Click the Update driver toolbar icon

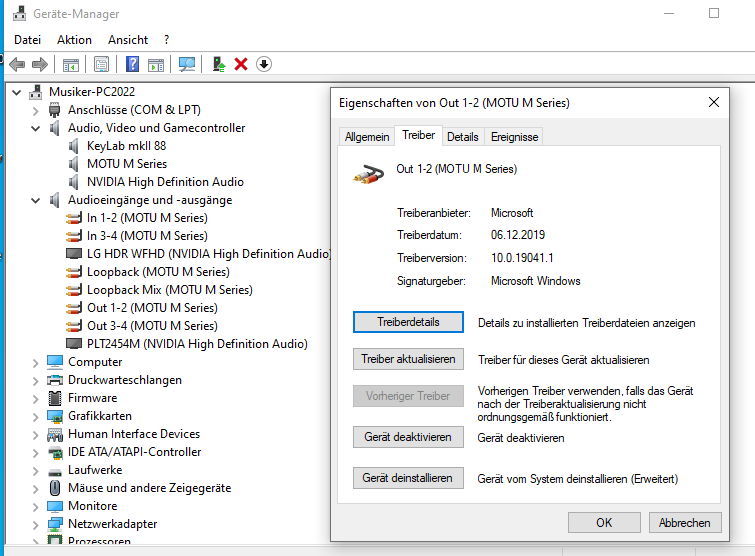tap(219, 64)
